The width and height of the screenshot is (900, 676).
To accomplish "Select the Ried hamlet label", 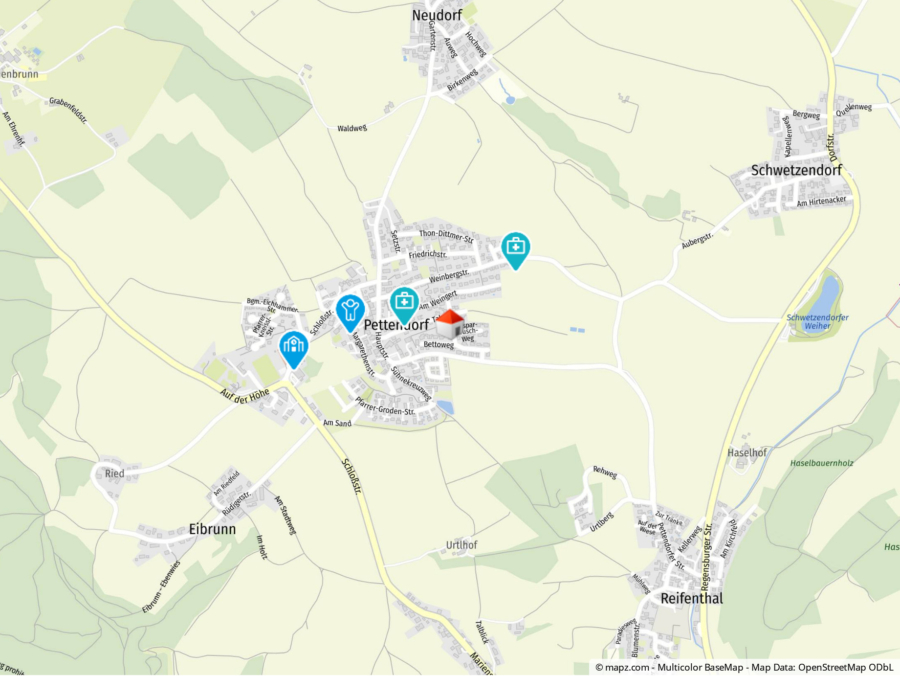I will tap(115, 473).
